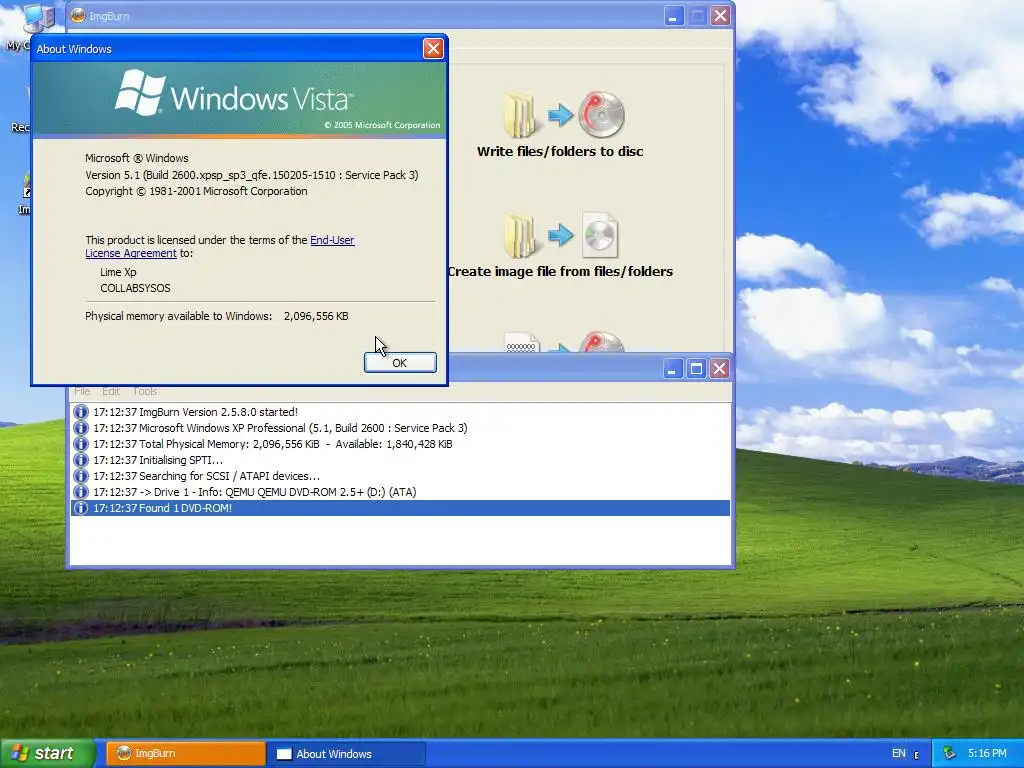Select 'Total Physical Memory: 2,096,556 KiB' log line

(400, 444)
